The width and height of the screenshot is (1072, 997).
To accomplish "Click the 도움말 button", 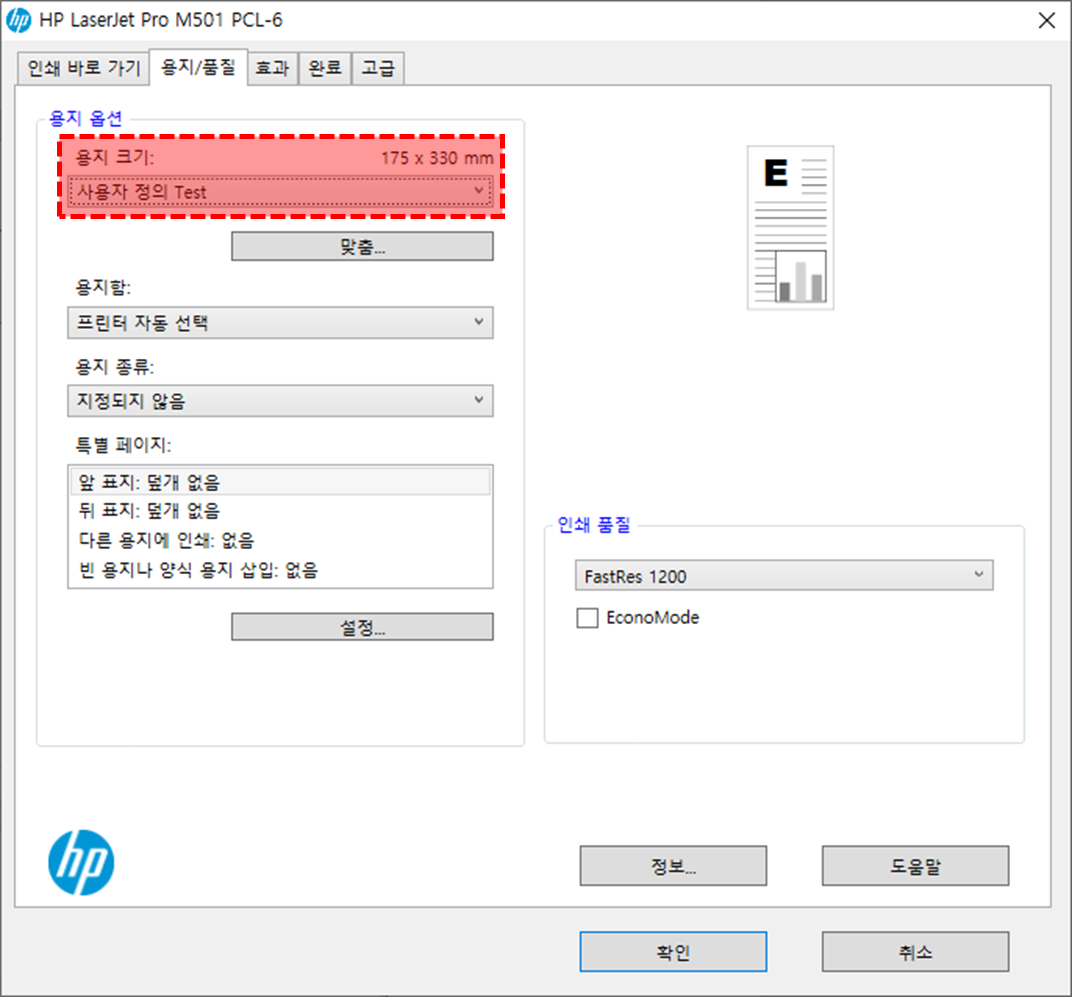I will (x=915, y=866).
